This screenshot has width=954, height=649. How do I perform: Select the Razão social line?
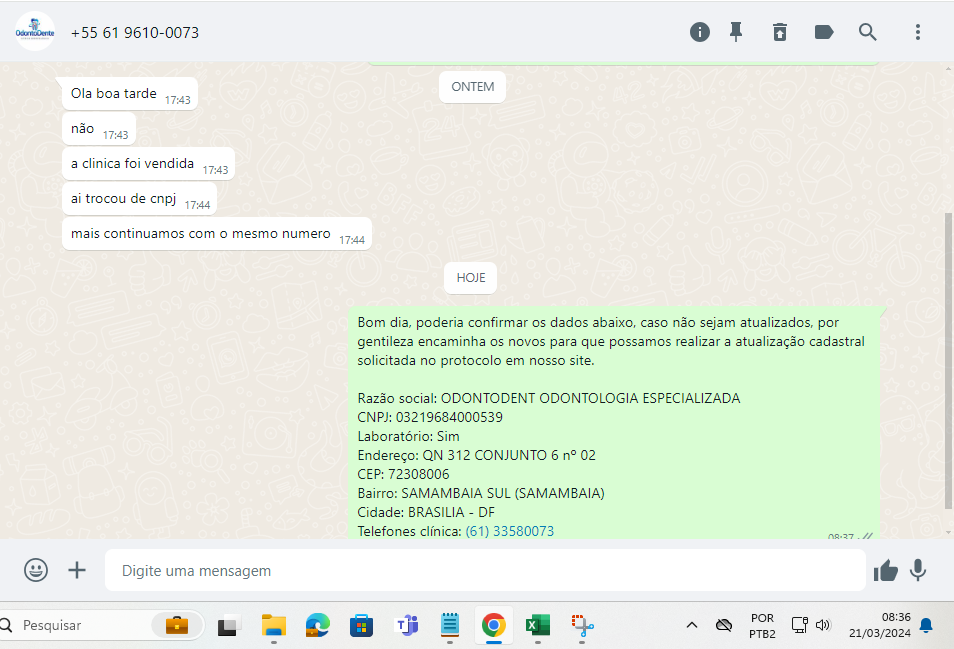(x=548, y=398)
